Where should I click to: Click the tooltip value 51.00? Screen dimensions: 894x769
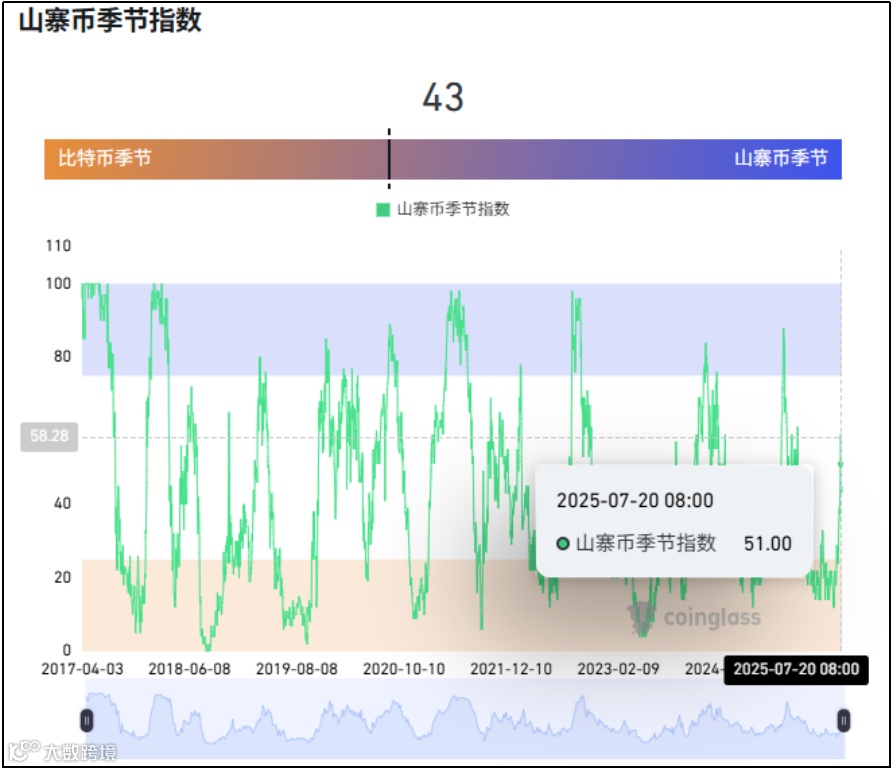pos(767,544)
